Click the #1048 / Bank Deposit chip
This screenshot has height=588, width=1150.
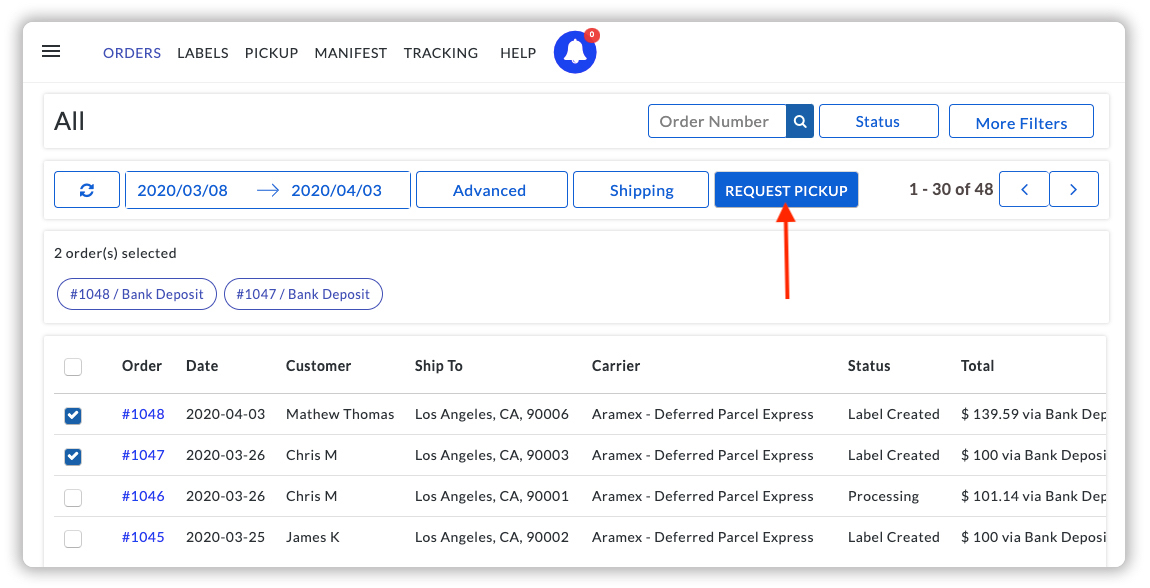coord(136,294)
